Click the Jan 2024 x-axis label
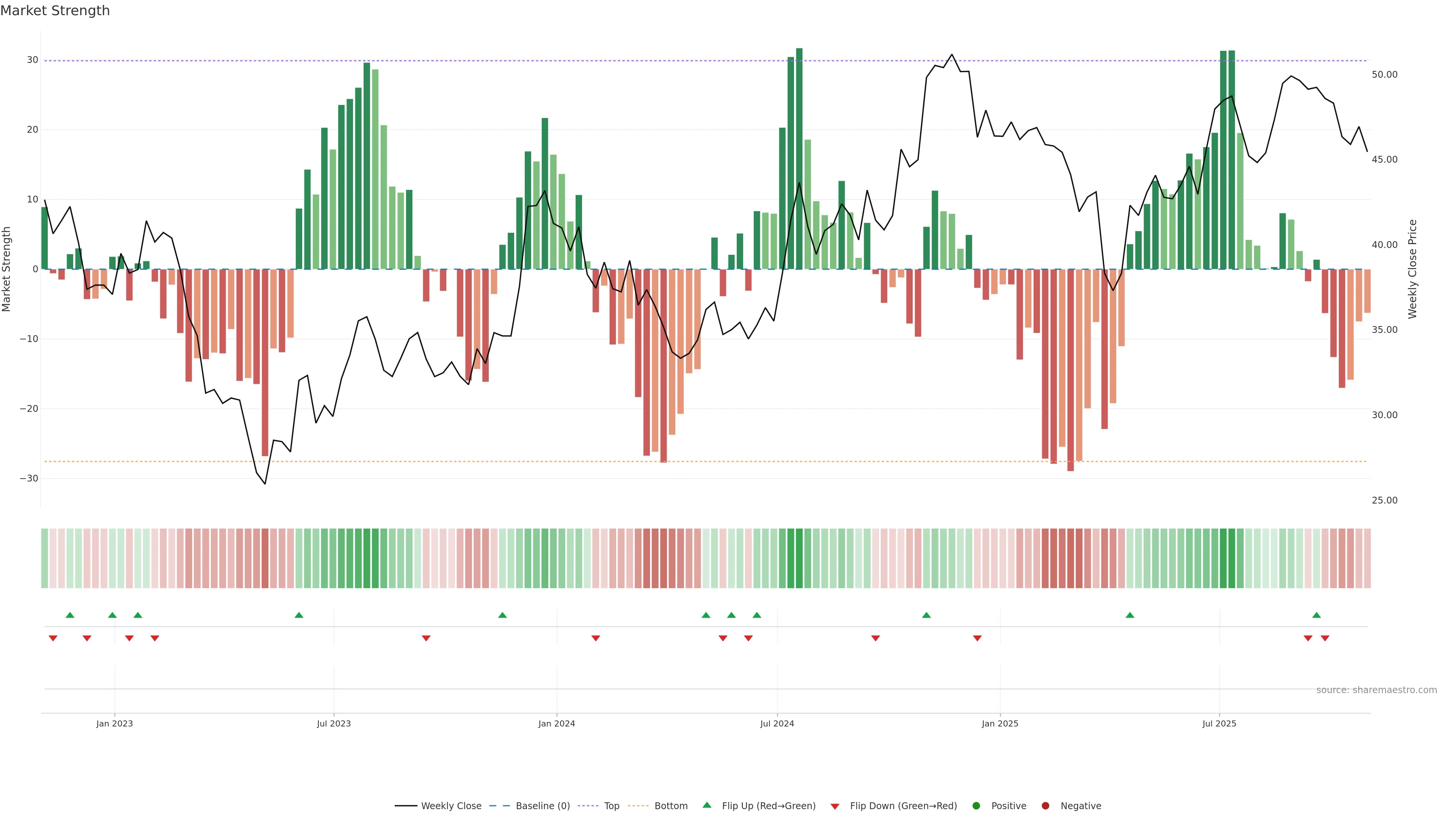The width and height of the screenshot is (1456, 819). click(x=556, y=723)
